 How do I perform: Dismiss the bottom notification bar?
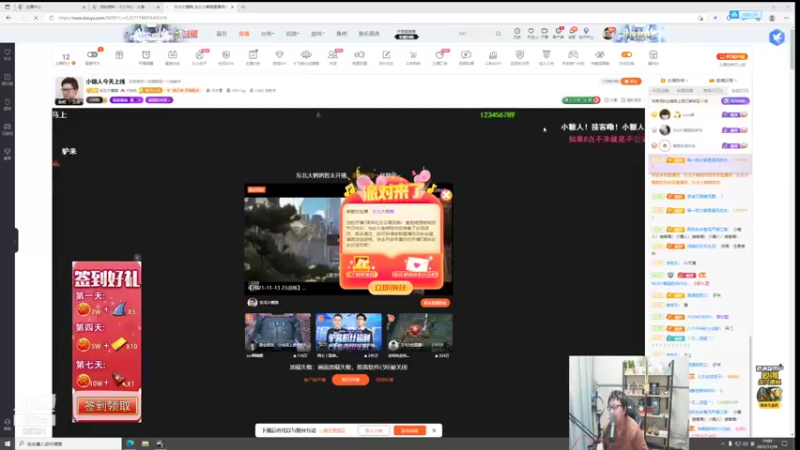tap(434, 431)
